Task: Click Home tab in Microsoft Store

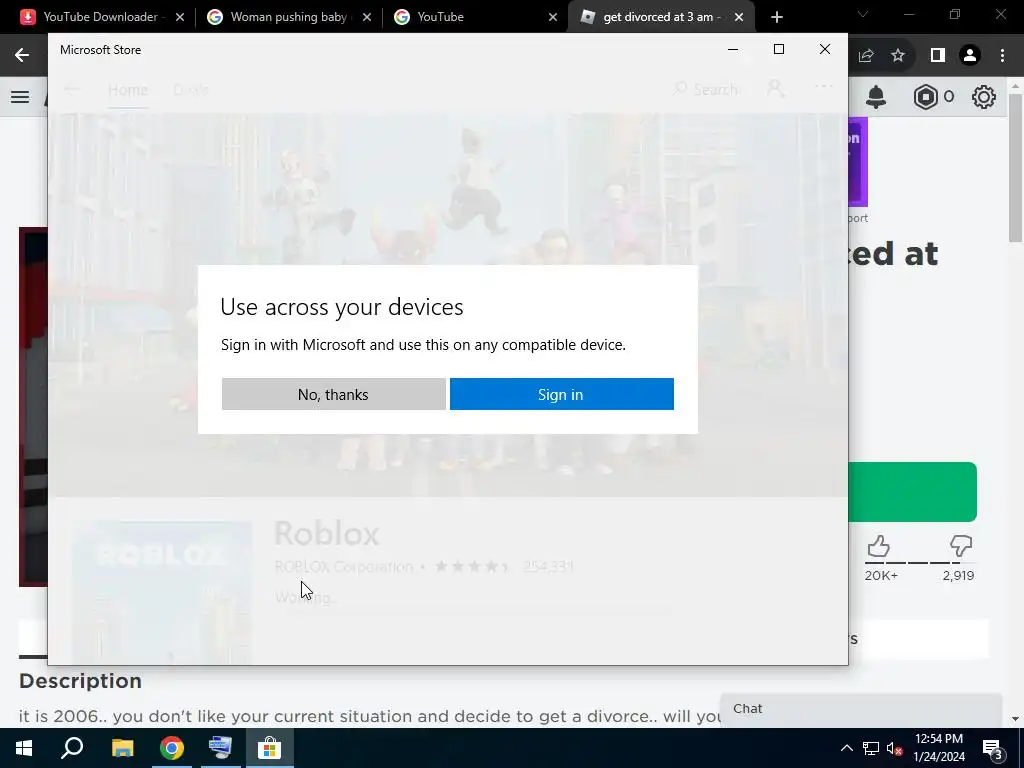Action: click(128, 90)
